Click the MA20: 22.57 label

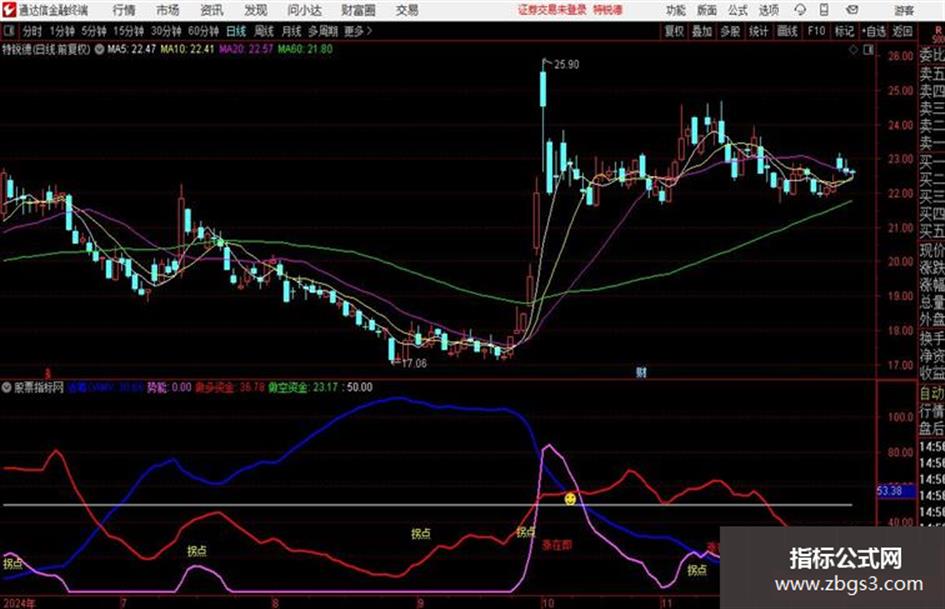[x=246, y=49]
